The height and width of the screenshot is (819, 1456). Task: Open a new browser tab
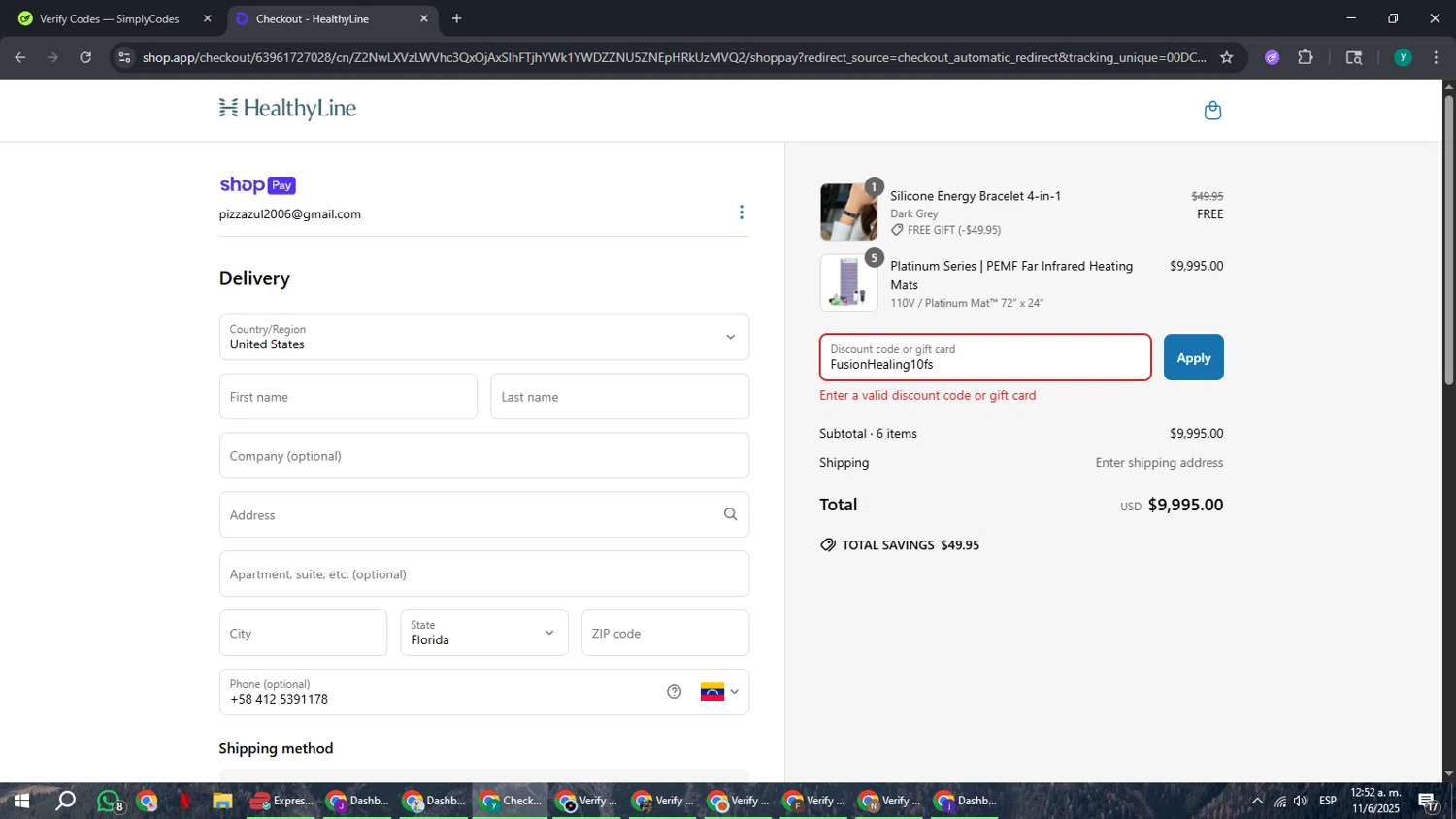coord(456,18)
